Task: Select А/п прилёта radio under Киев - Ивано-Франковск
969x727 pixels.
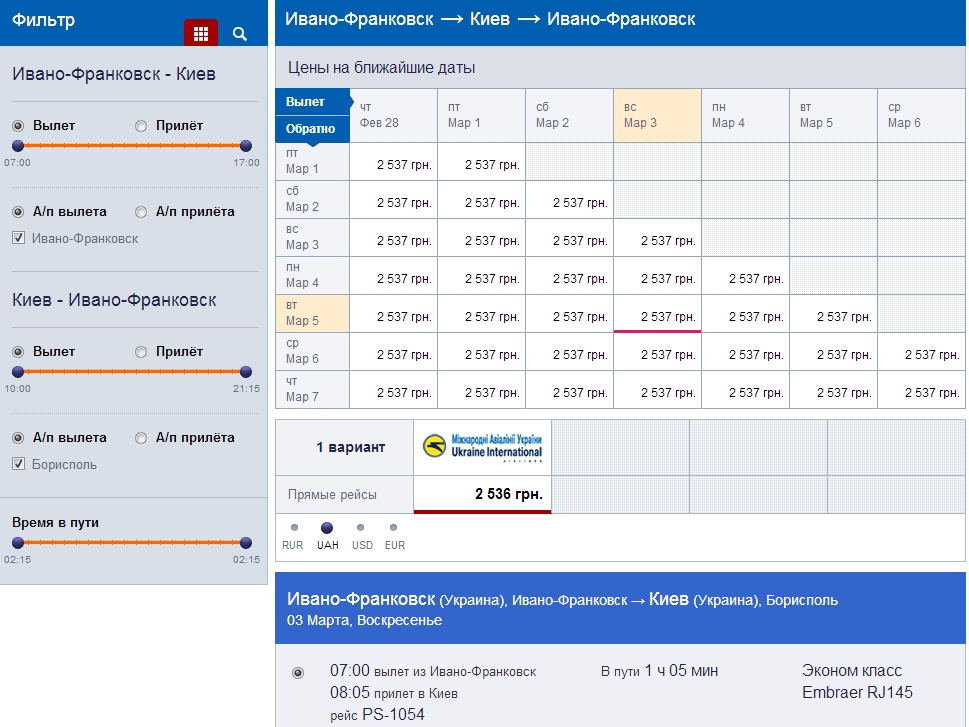Action: (141, 438)
